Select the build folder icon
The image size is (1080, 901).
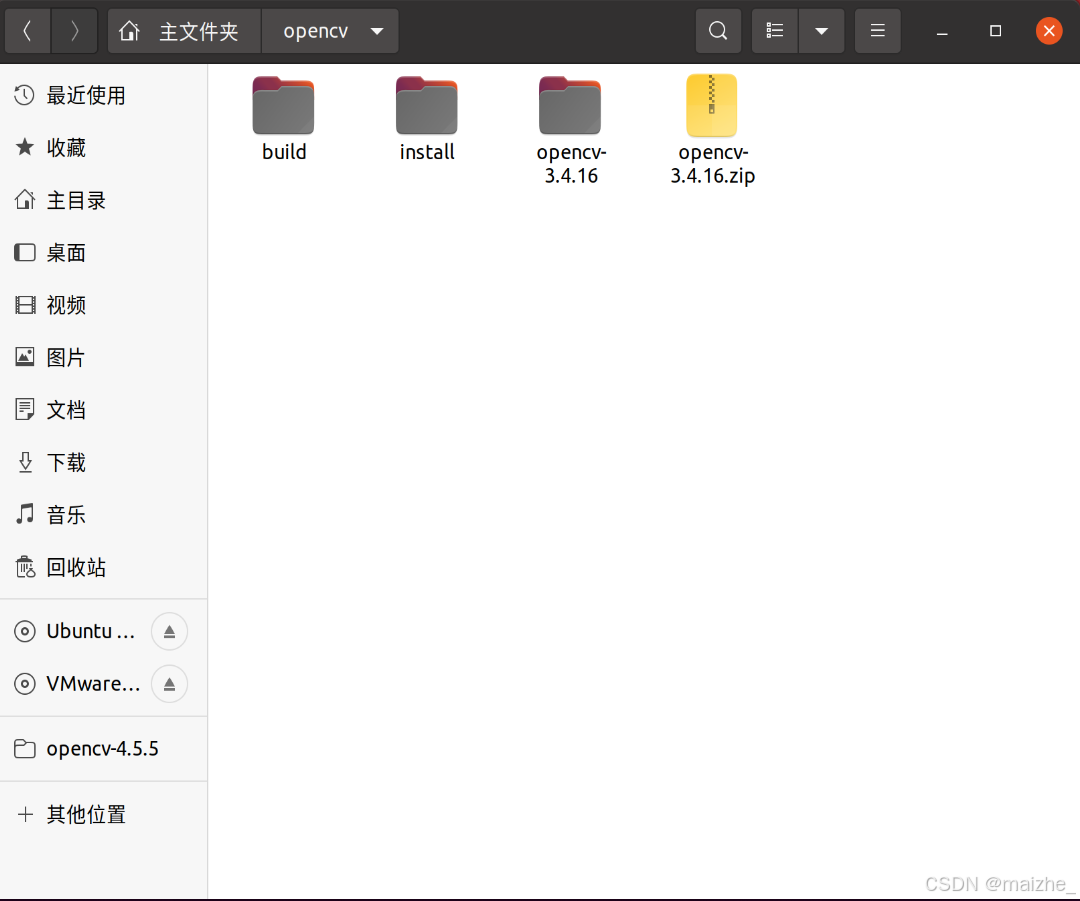[283, 105]
